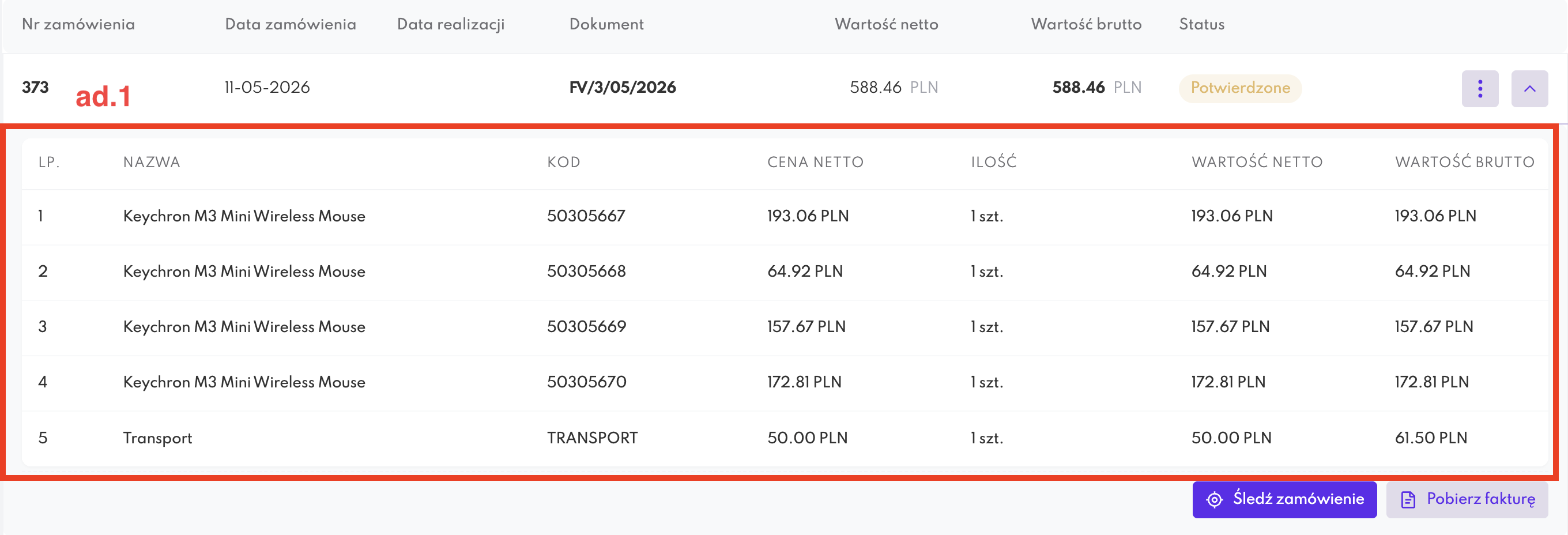
Task: Select the "Transport" item name in row 5
Action: point(157,438)
